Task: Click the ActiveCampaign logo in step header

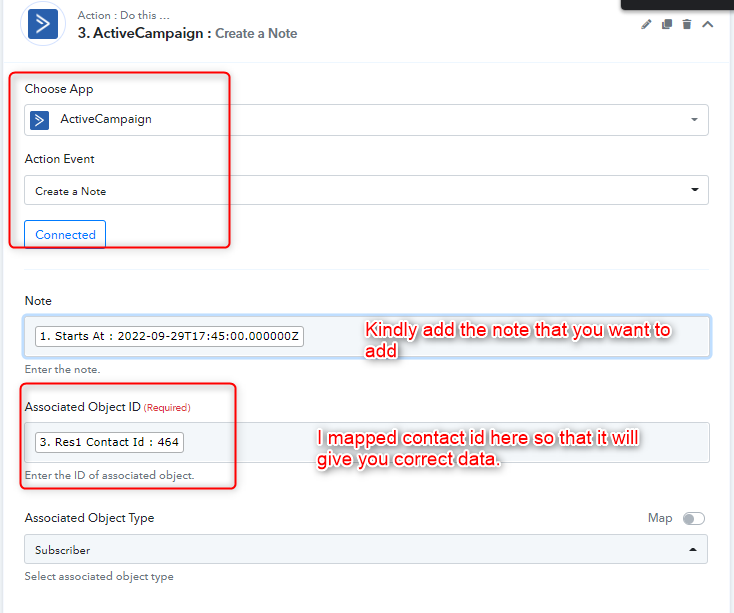Action: [x=43, y=24]
